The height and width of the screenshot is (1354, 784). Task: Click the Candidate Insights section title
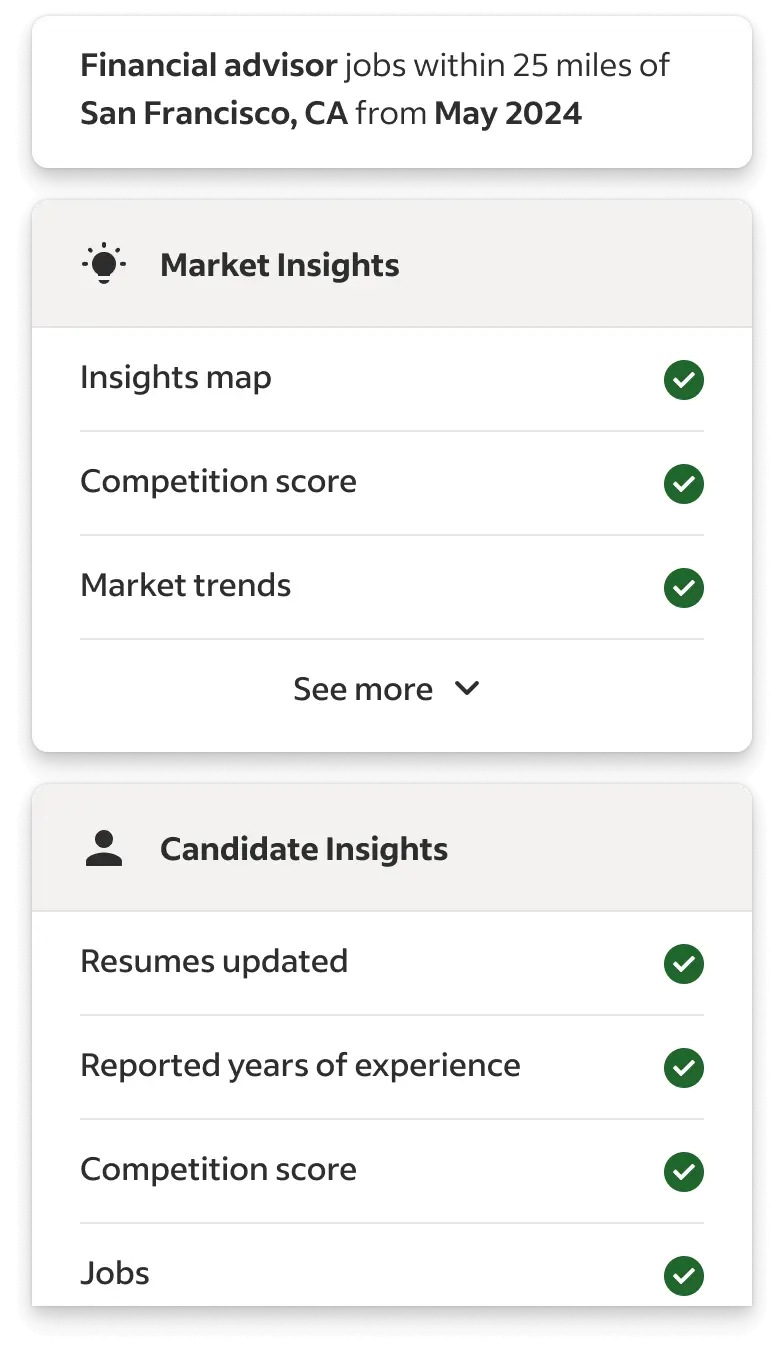(304, 849)
